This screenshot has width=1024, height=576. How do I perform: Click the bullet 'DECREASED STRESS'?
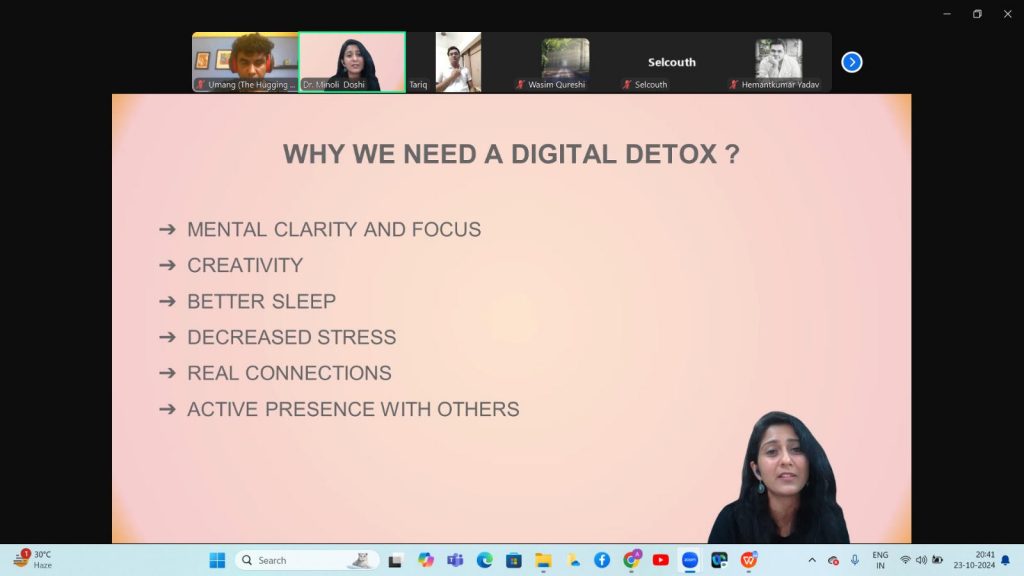coord(292,337)
